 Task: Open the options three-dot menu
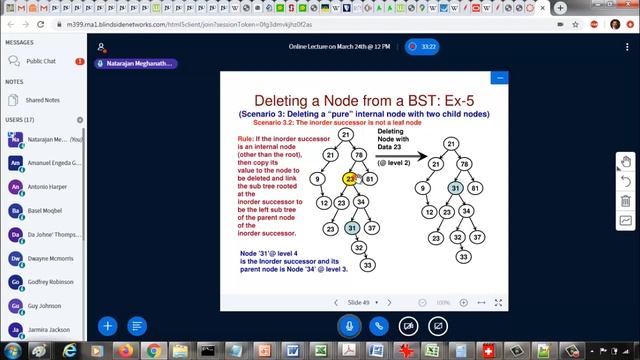627,47
